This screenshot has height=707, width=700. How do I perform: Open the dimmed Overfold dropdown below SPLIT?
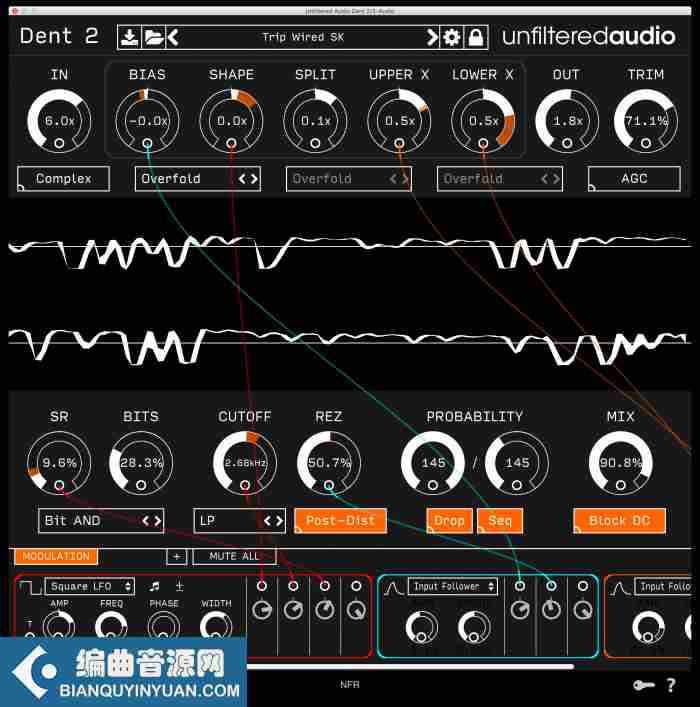pyautogui.click(x=349, y=179)
